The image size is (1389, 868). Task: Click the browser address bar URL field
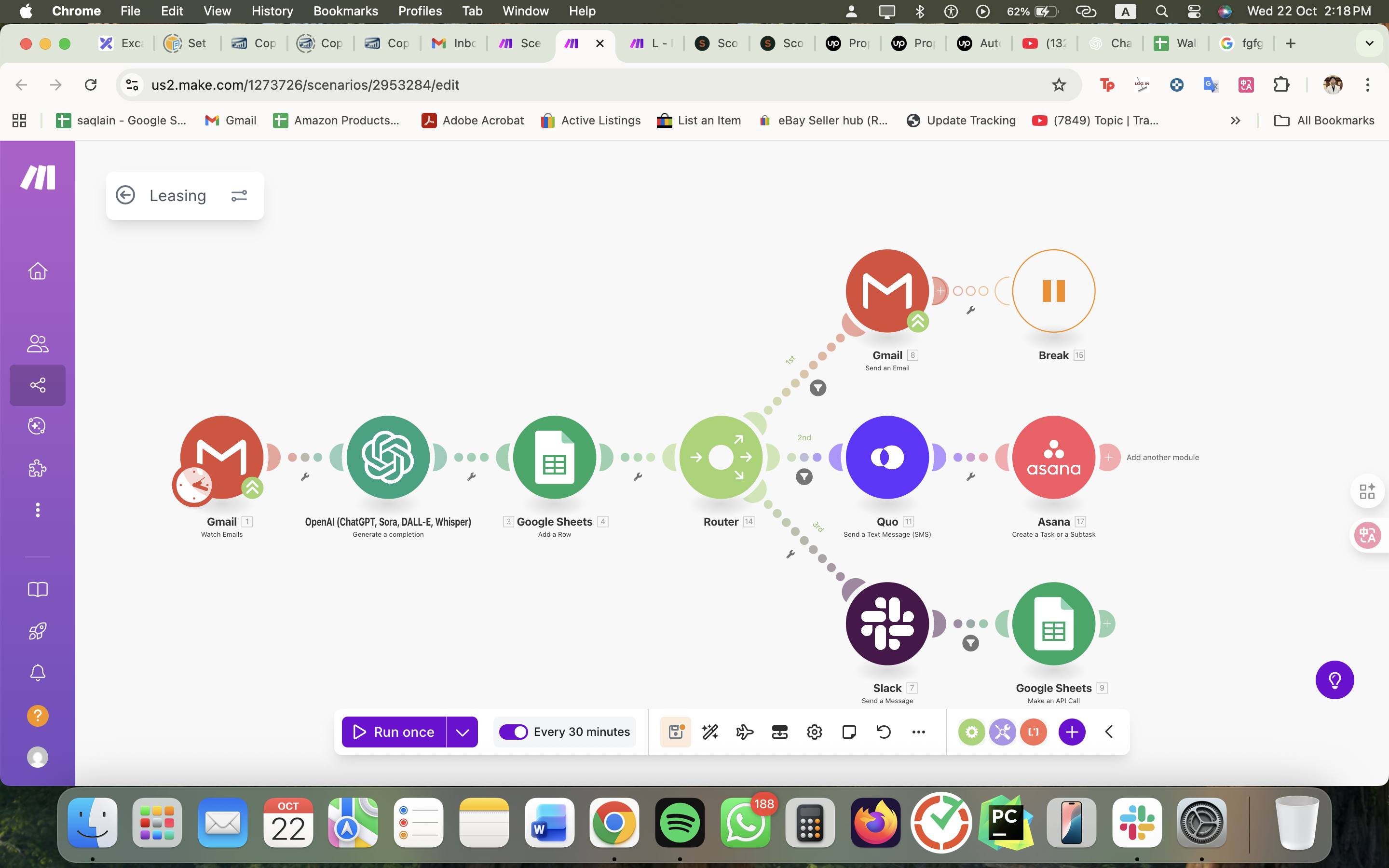click(x=305, y=84)
